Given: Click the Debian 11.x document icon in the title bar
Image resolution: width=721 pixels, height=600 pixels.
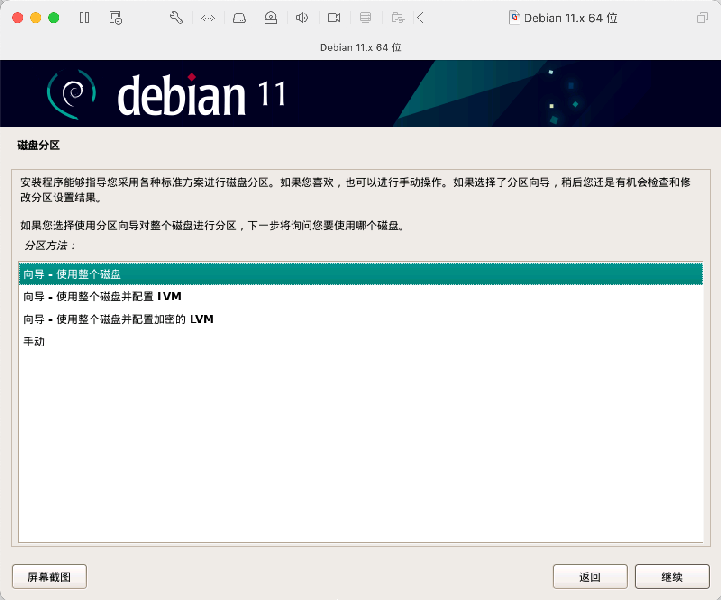Looking at the screenshot, I should (x=515, y=18).
